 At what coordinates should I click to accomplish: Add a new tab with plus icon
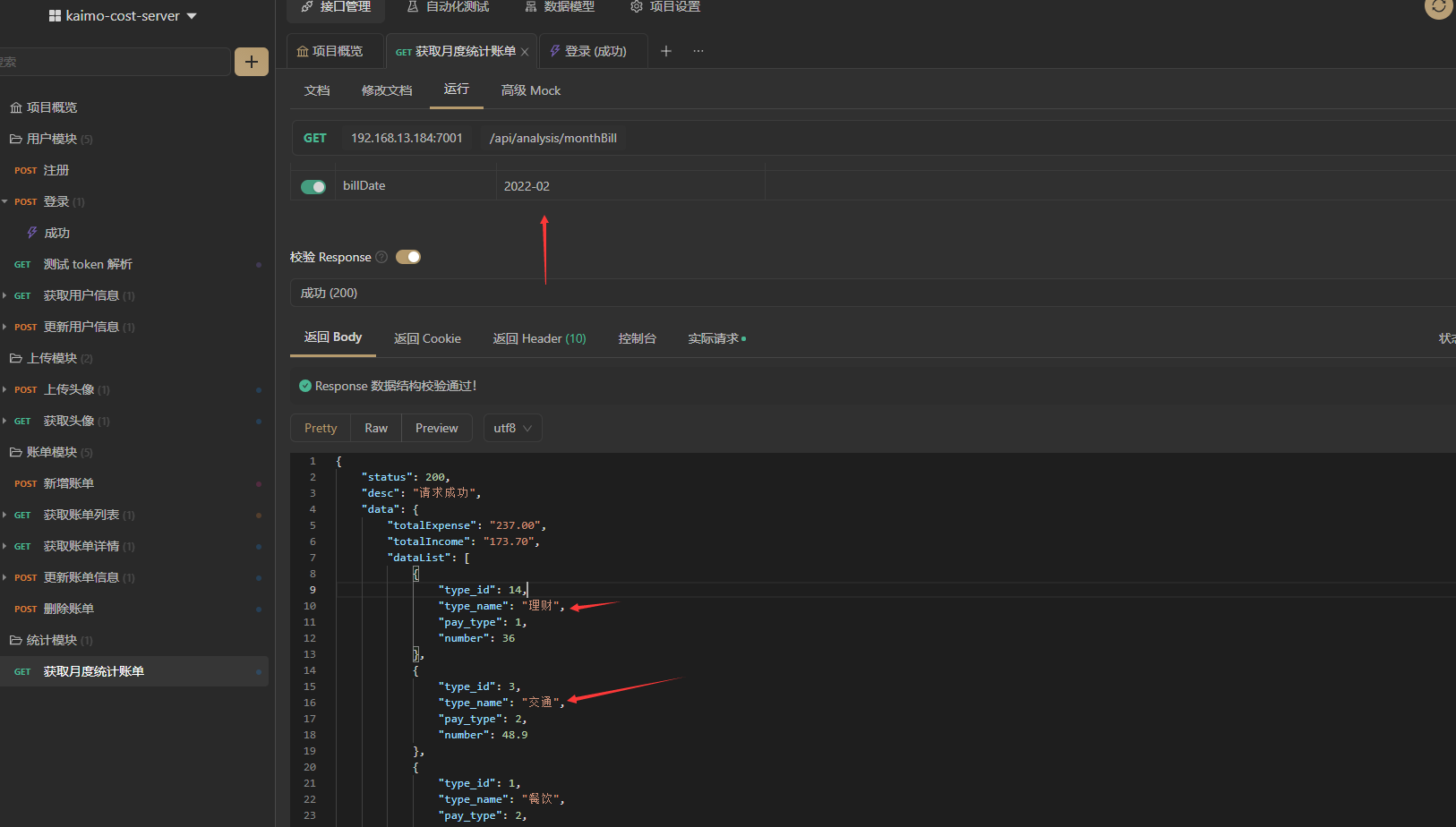(666, 51)
